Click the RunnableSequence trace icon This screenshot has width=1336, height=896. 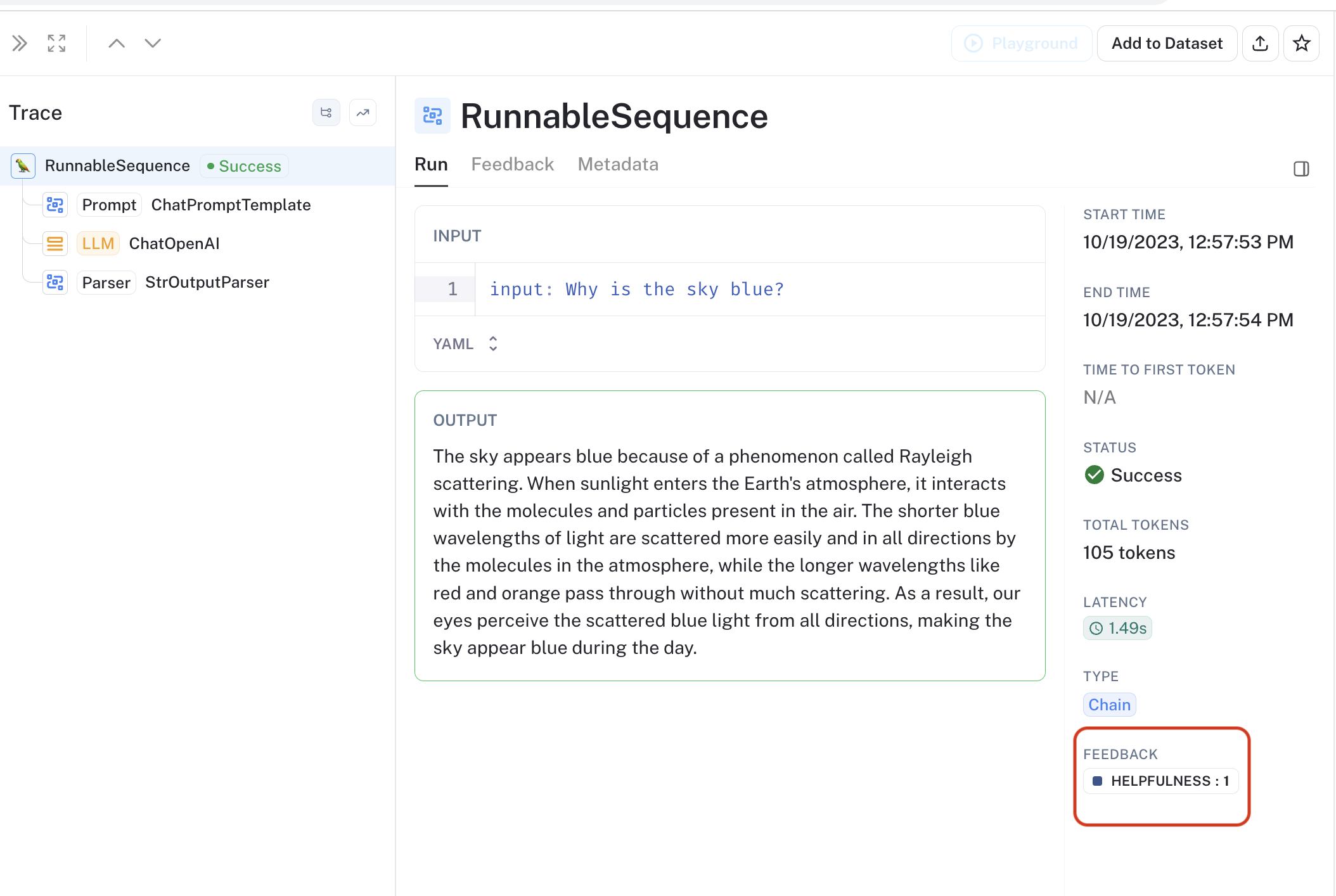coord(22,166)
